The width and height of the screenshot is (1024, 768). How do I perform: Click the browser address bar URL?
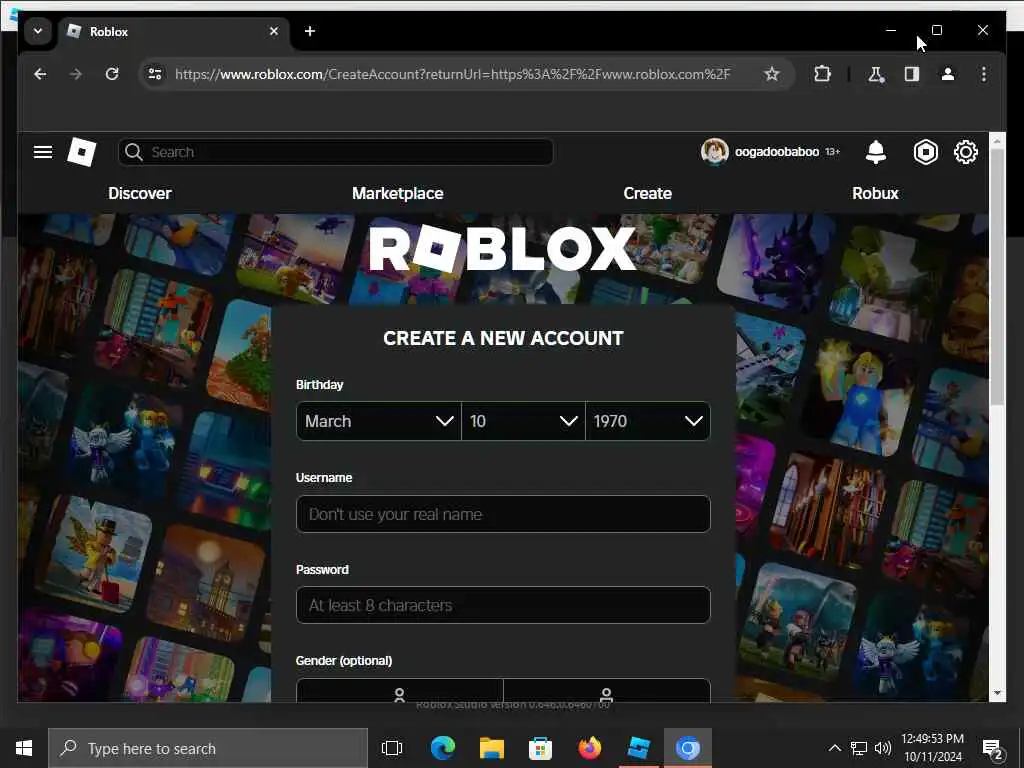(452, 74)
